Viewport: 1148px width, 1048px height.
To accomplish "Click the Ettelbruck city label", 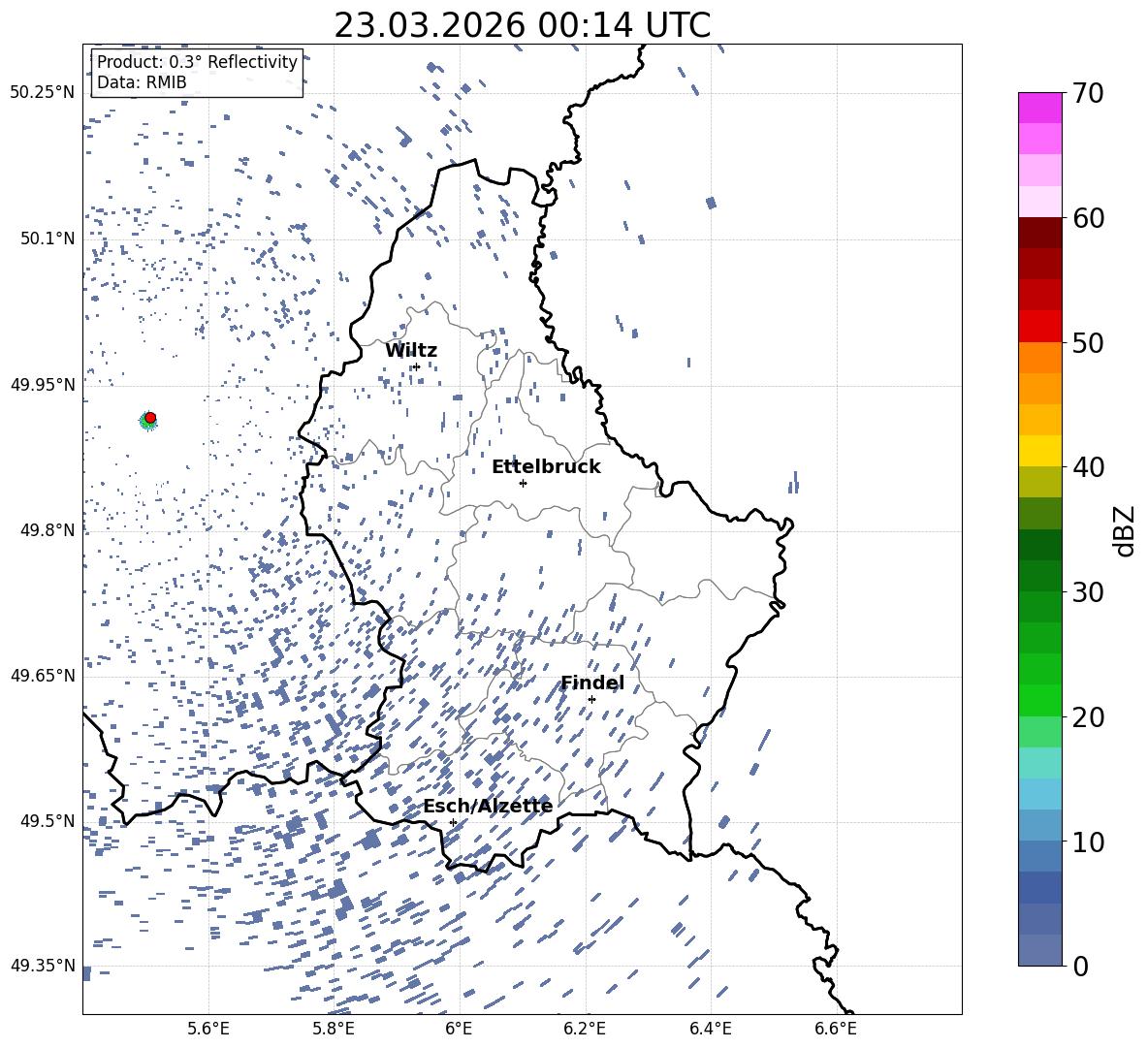I will pos(546,467).
